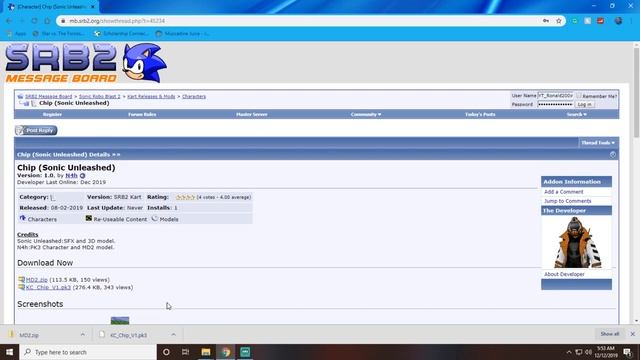
Task: Click the Re-Useable Content tag icon
Action: [89, 219]
